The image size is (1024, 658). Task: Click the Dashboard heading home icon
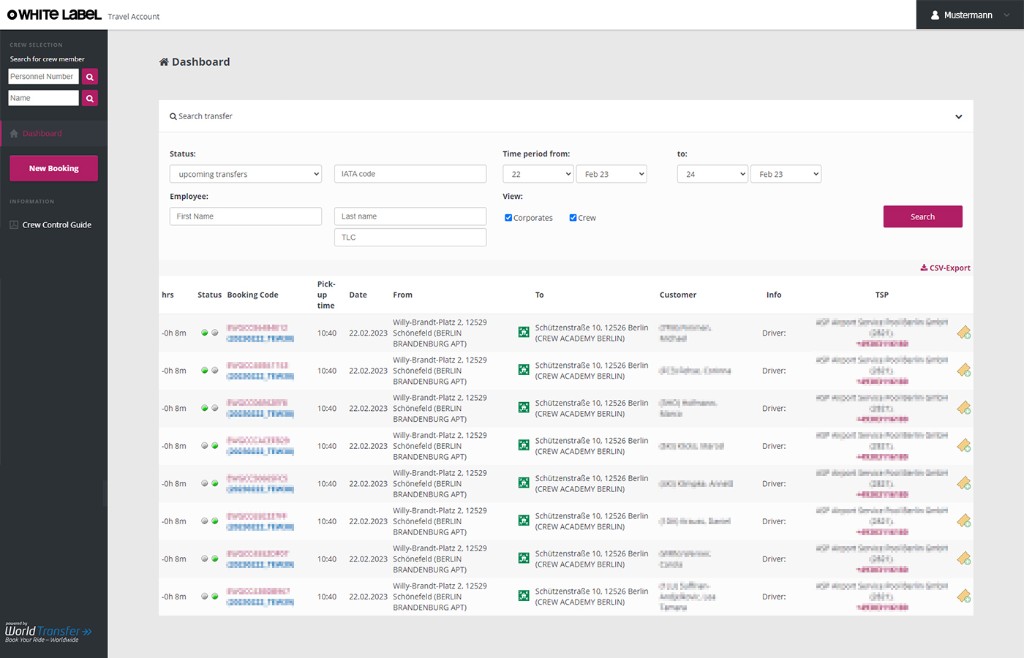(164, 62)
